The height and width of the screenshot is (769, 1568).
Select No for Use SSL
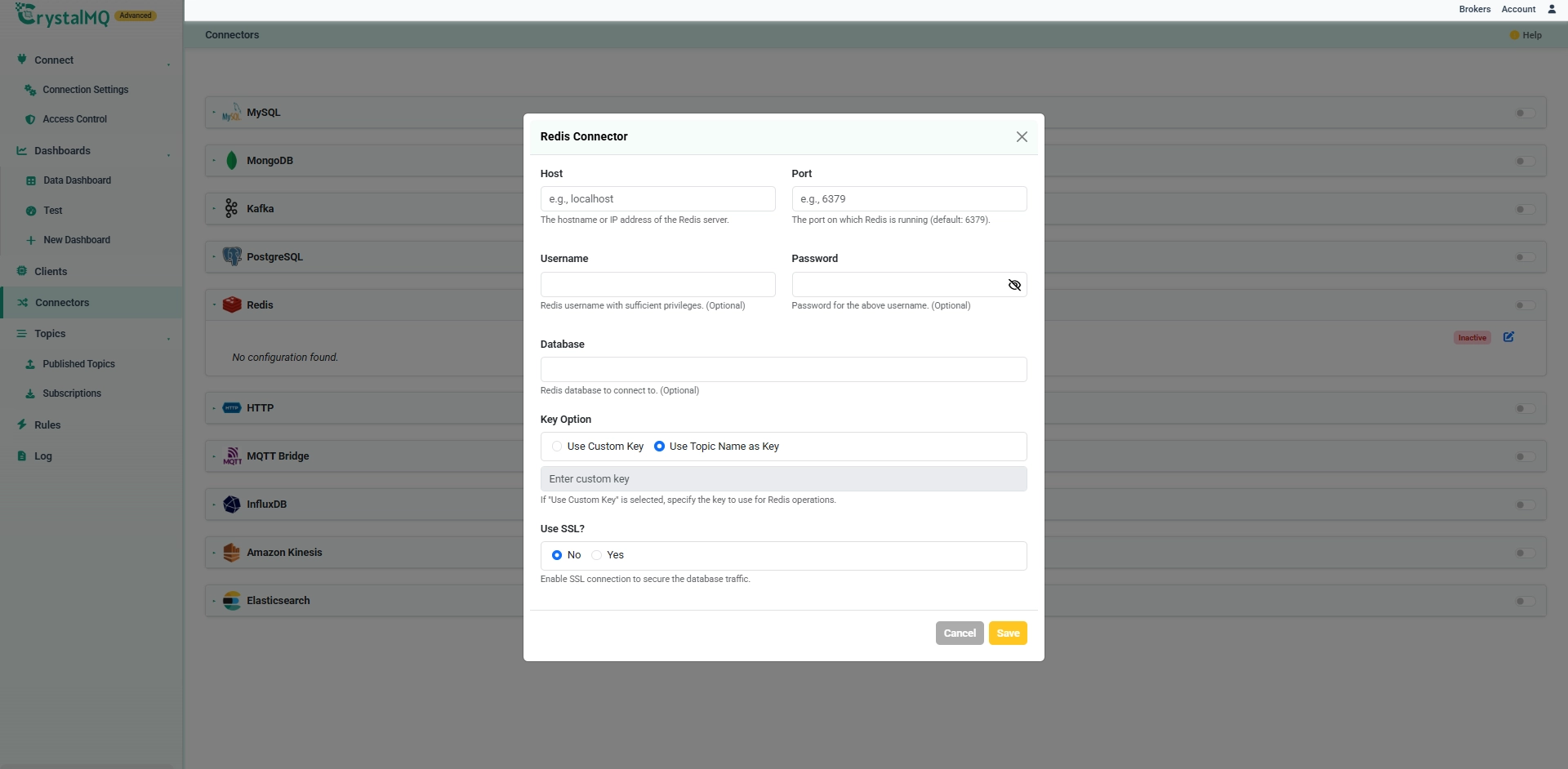click(557, 555)
